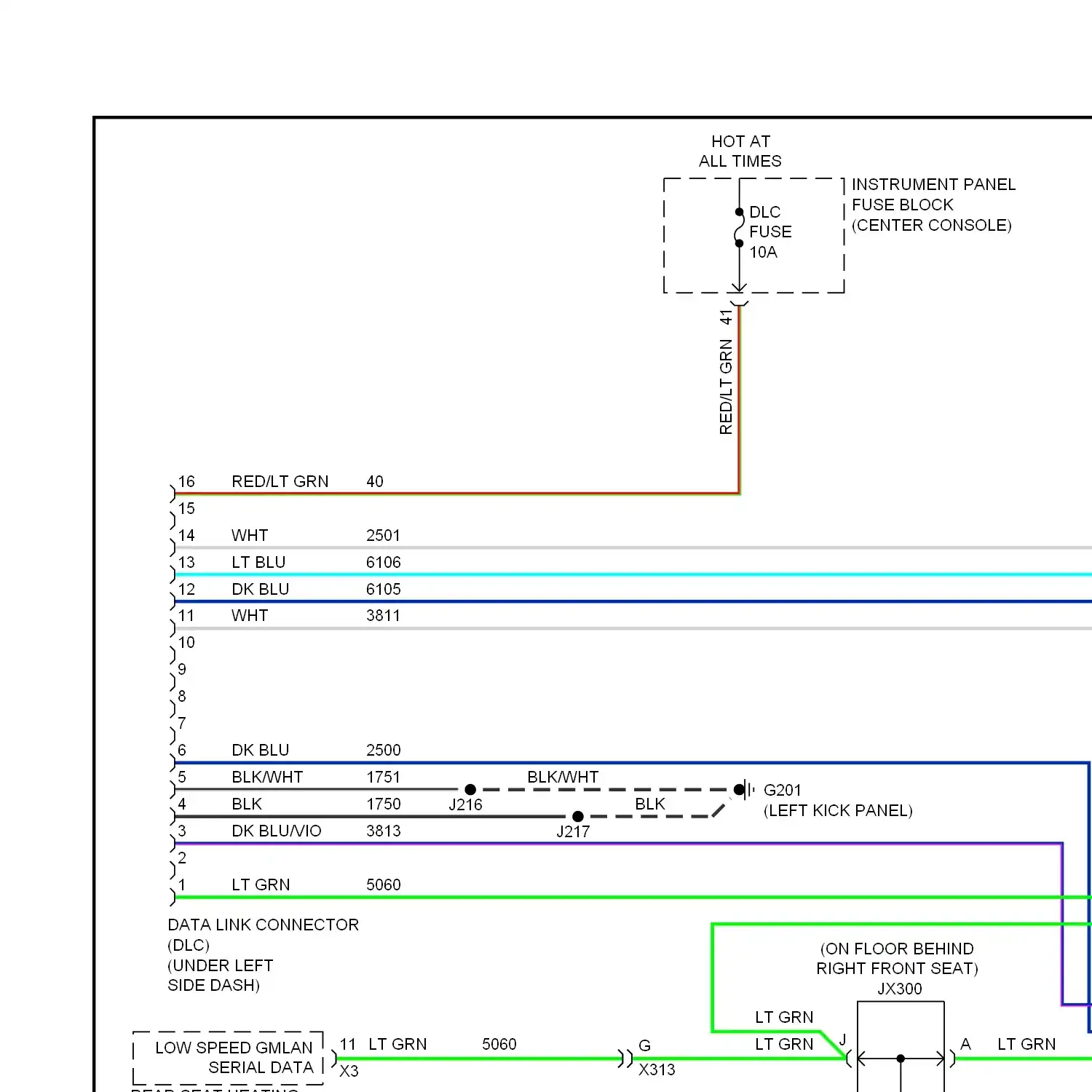Click the 'DK BLU/VIO' wire color label

pyautogui.click(x=276, y=831)
